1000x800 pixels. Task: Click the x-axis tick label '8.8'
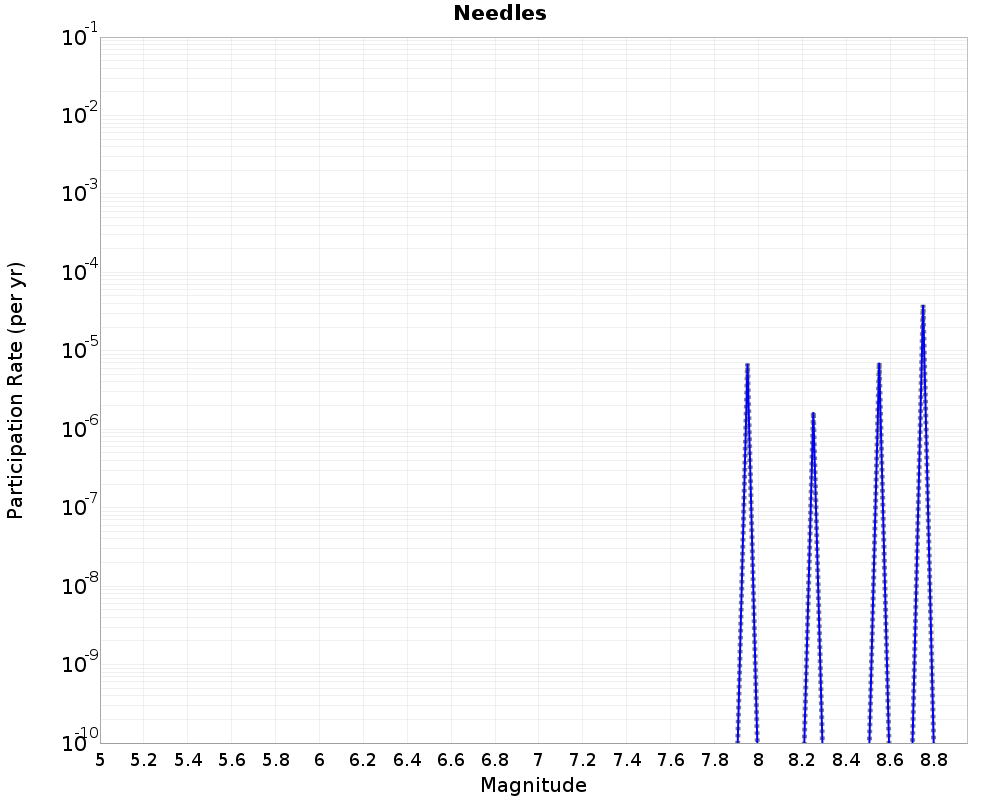point(934,760)
